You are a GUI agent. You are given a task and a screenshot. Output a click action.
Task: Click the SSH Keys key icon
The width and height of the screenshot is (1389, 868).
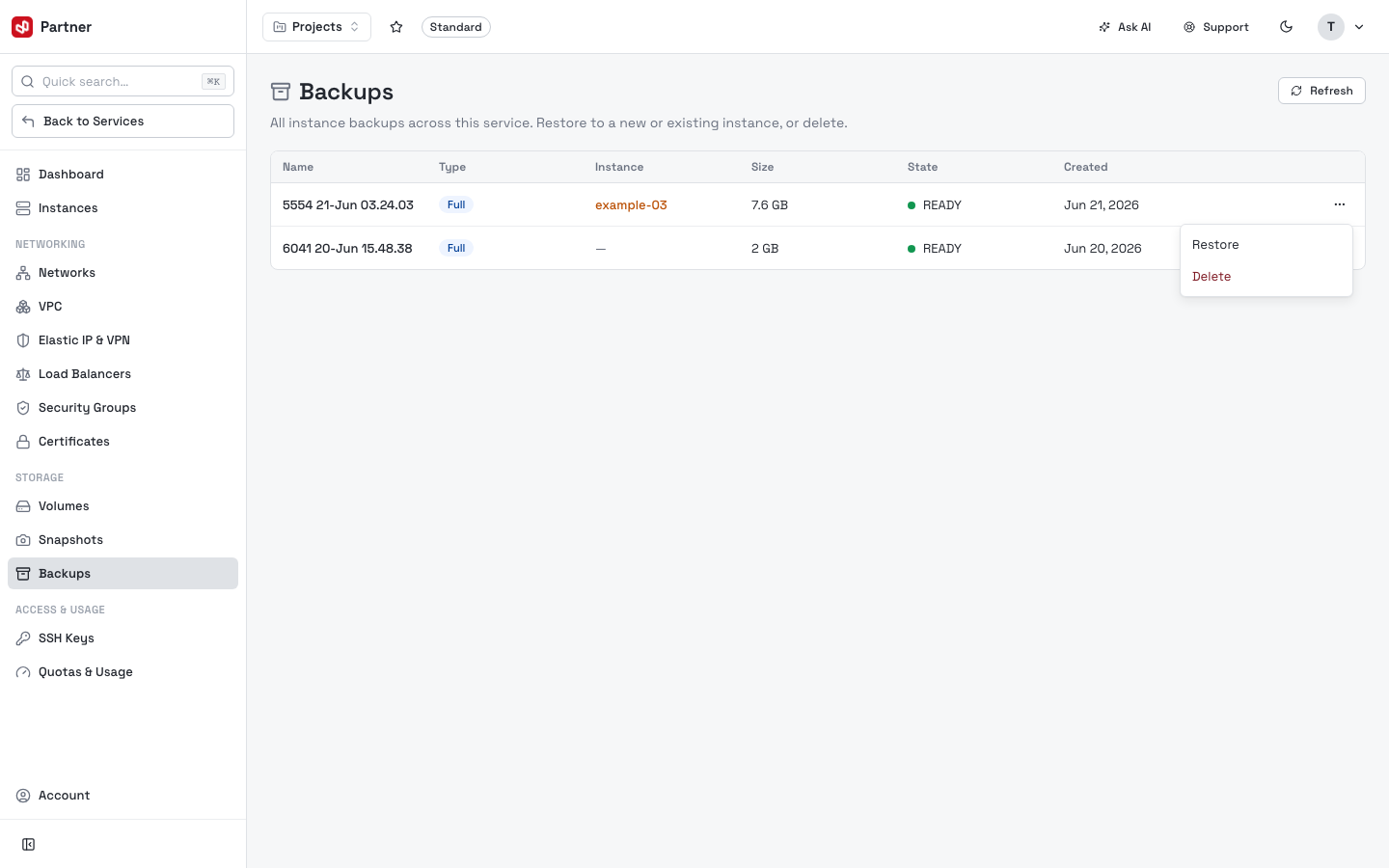click(x=23, y=638)
